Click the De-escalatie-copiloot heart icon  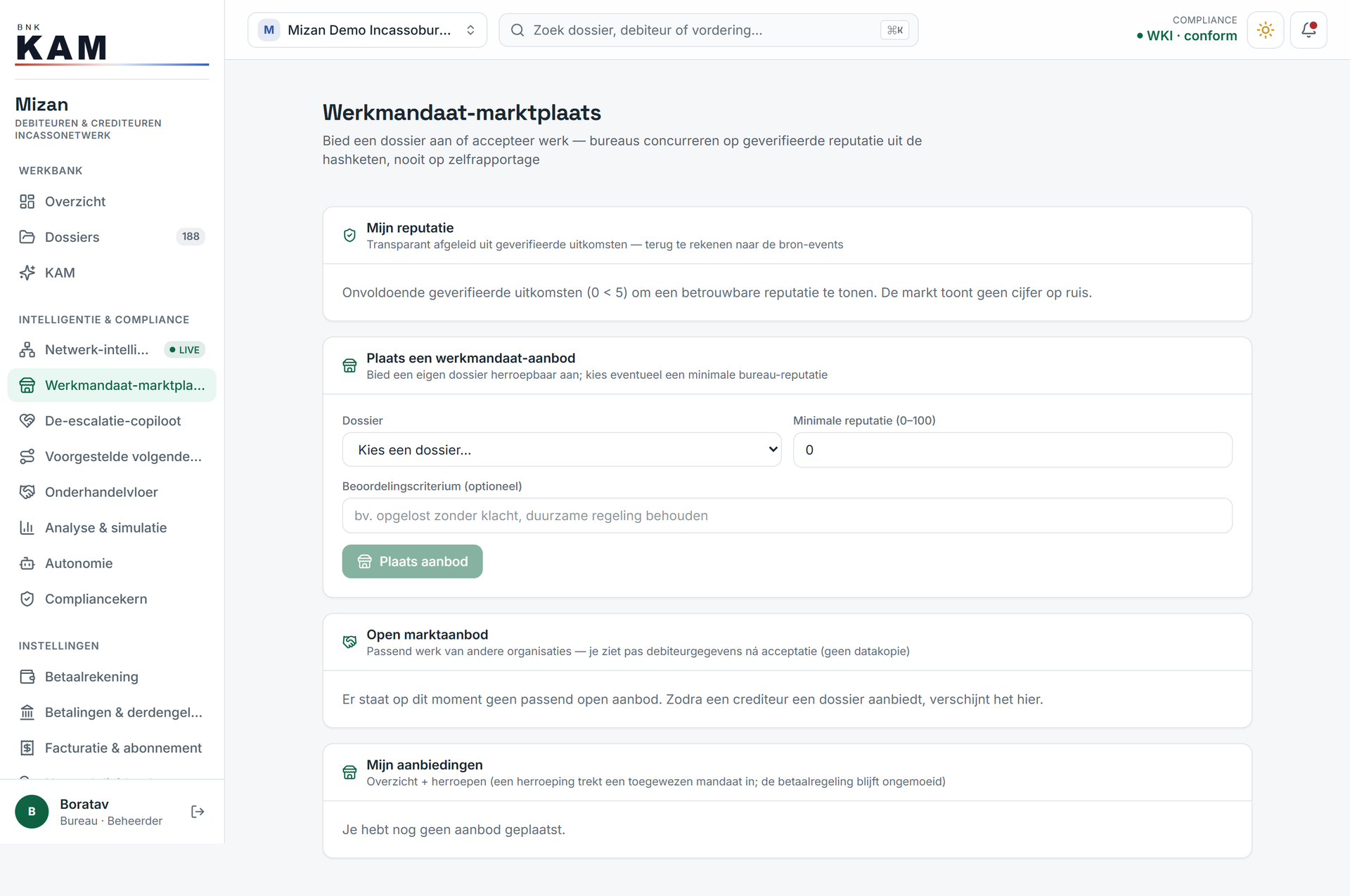pyautogui.click(x=27, y=420)
